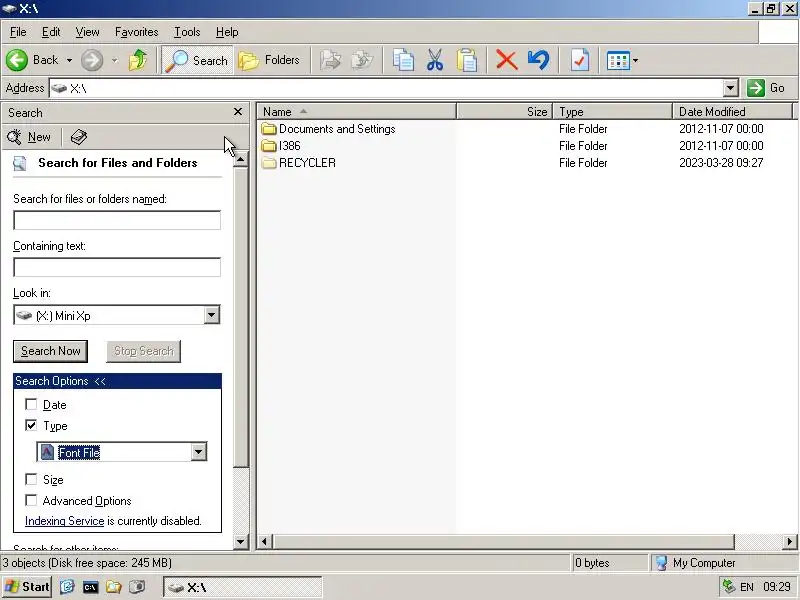Click the greyed Forward arrow icon

pos(92,60)
